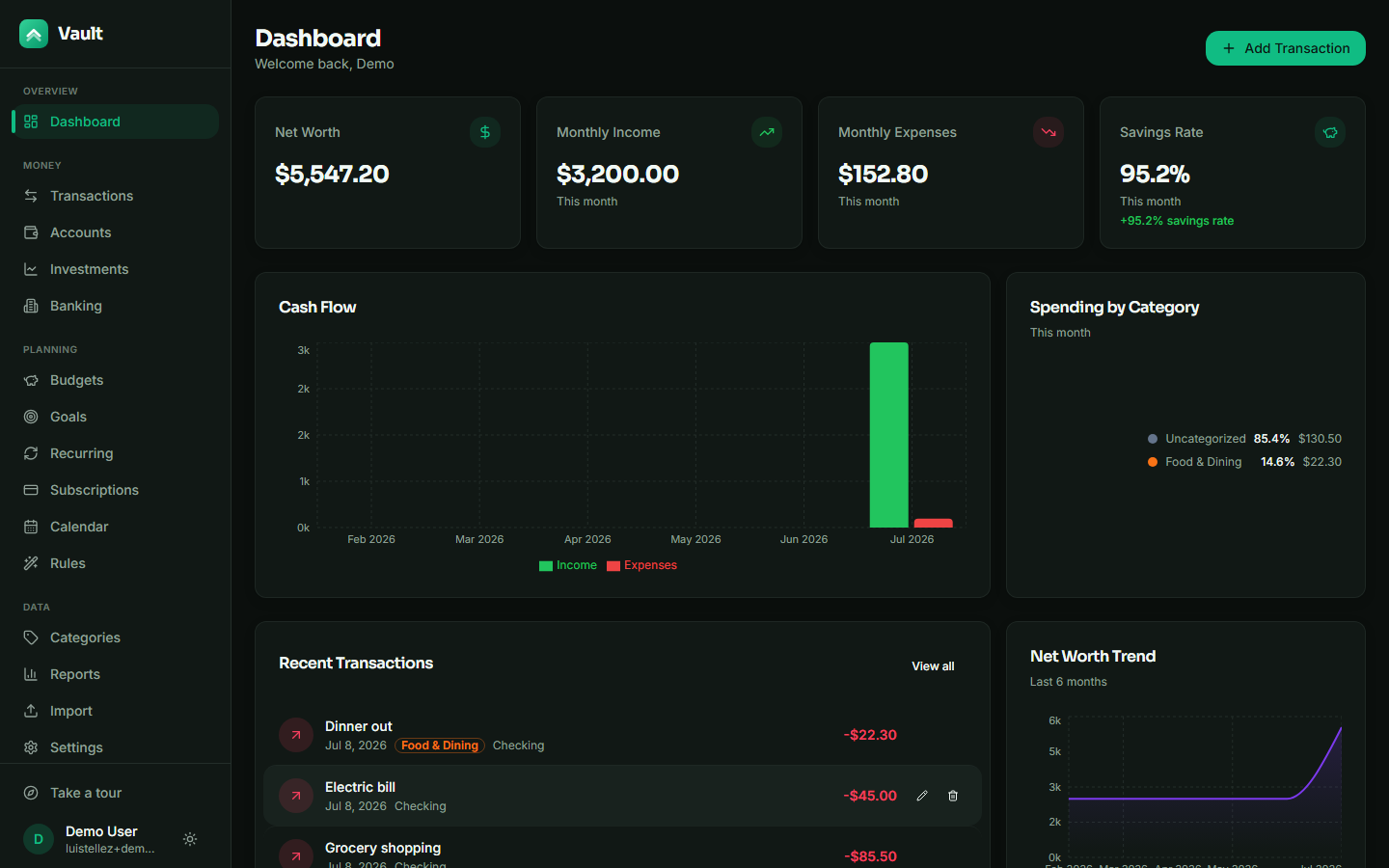The height and width of the screenshot is (868, 1389).
Task: Click the Uncategorized legend dot
Action: click(x=1152, y=439)
